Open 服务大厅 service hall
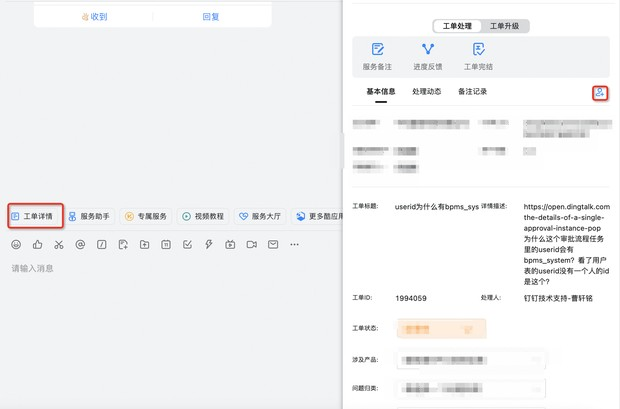This screenshot has height=409, width=620. tap(260, 216)
